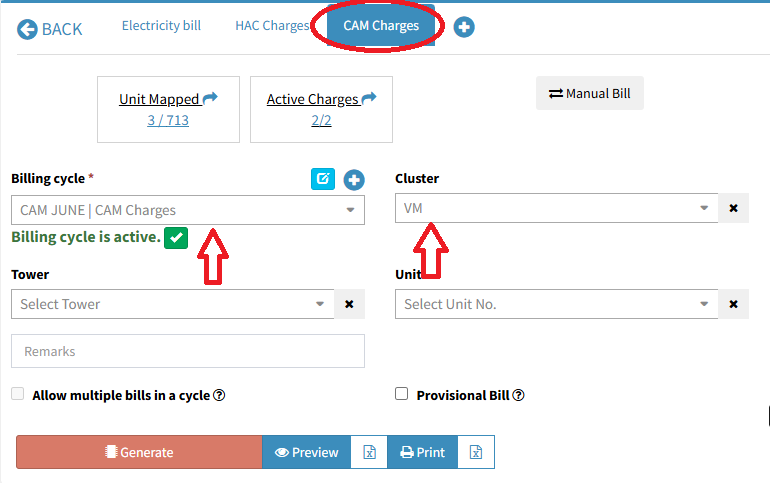This screenshot has width=770, height=483.
Task: Enable Allow multiple bills in a cycle
Action: 18,394
